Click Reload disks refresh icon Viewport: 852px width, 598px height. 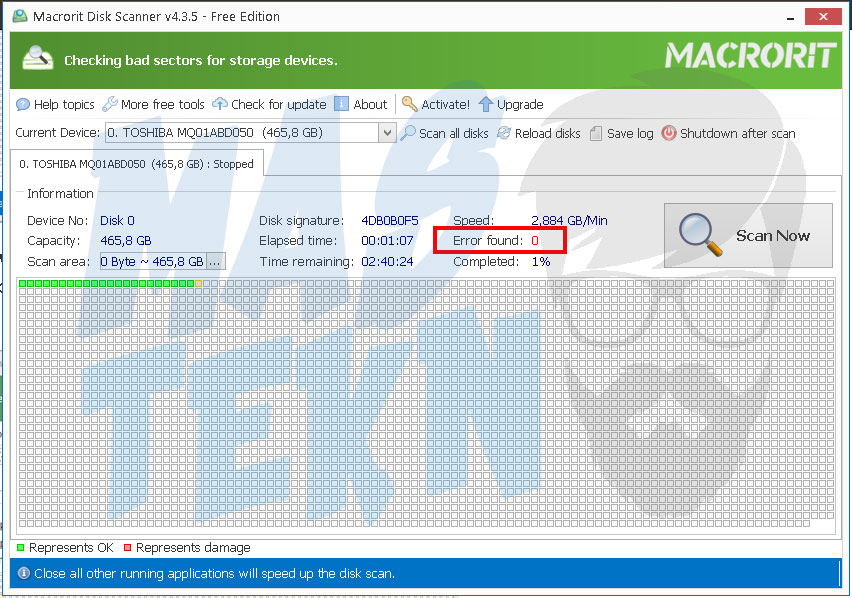click(x=504, y=133)
